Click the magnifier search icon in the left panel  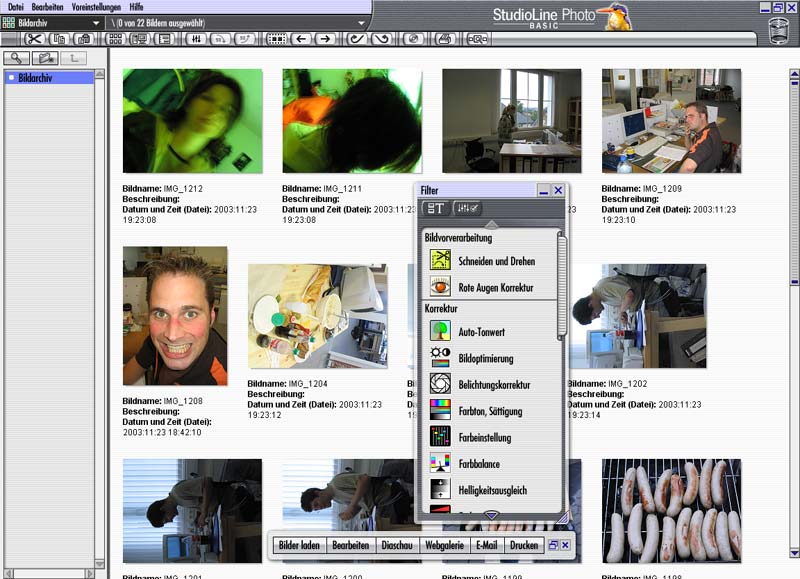coord(16,58)
